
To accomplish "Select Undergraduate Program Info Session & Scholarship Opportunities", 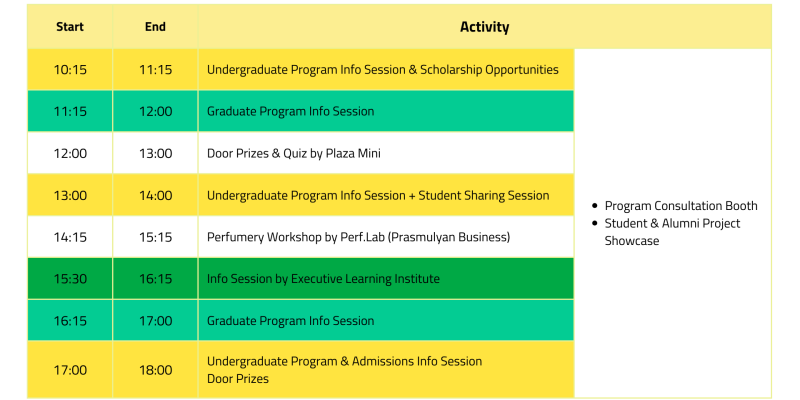I will (383, 69).
